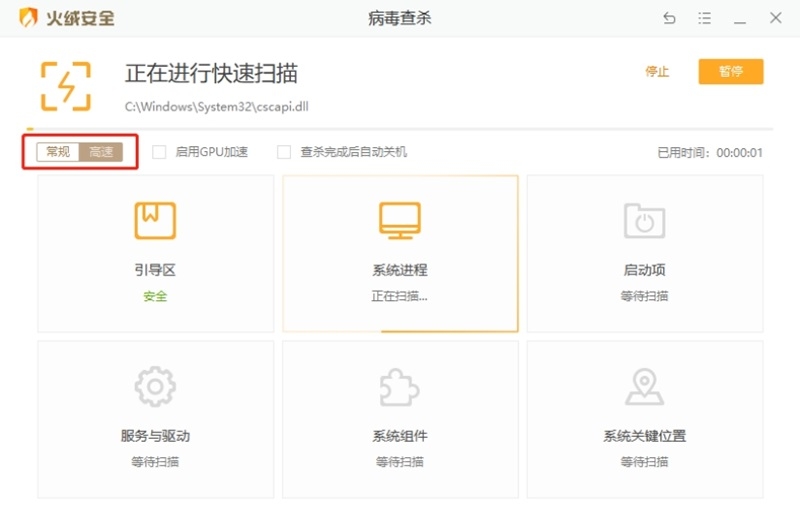Click the 正在扫描... status under 系统进程
Image resolution: width=800 pixels, height=526 pixels.
[399, 296]
